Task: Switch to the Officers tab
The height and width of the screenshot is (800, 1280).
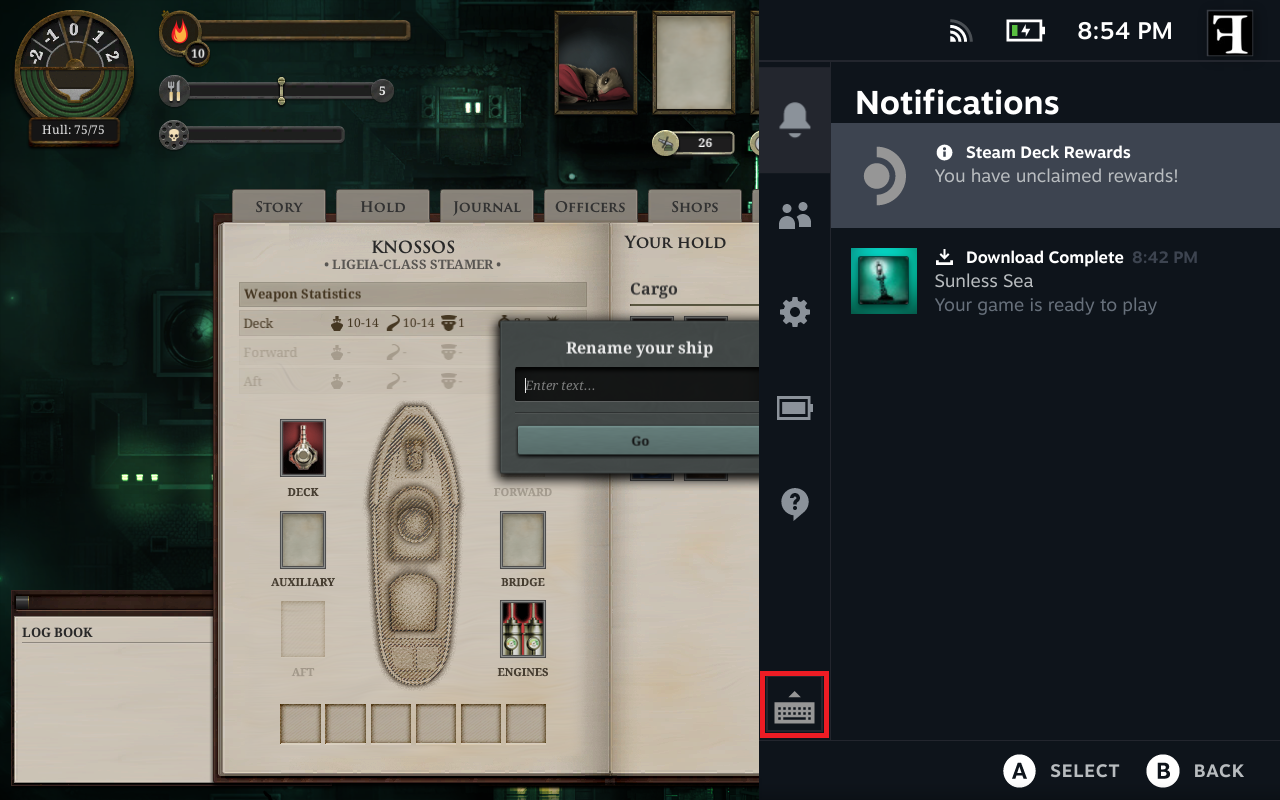Action: click(590, 206)
